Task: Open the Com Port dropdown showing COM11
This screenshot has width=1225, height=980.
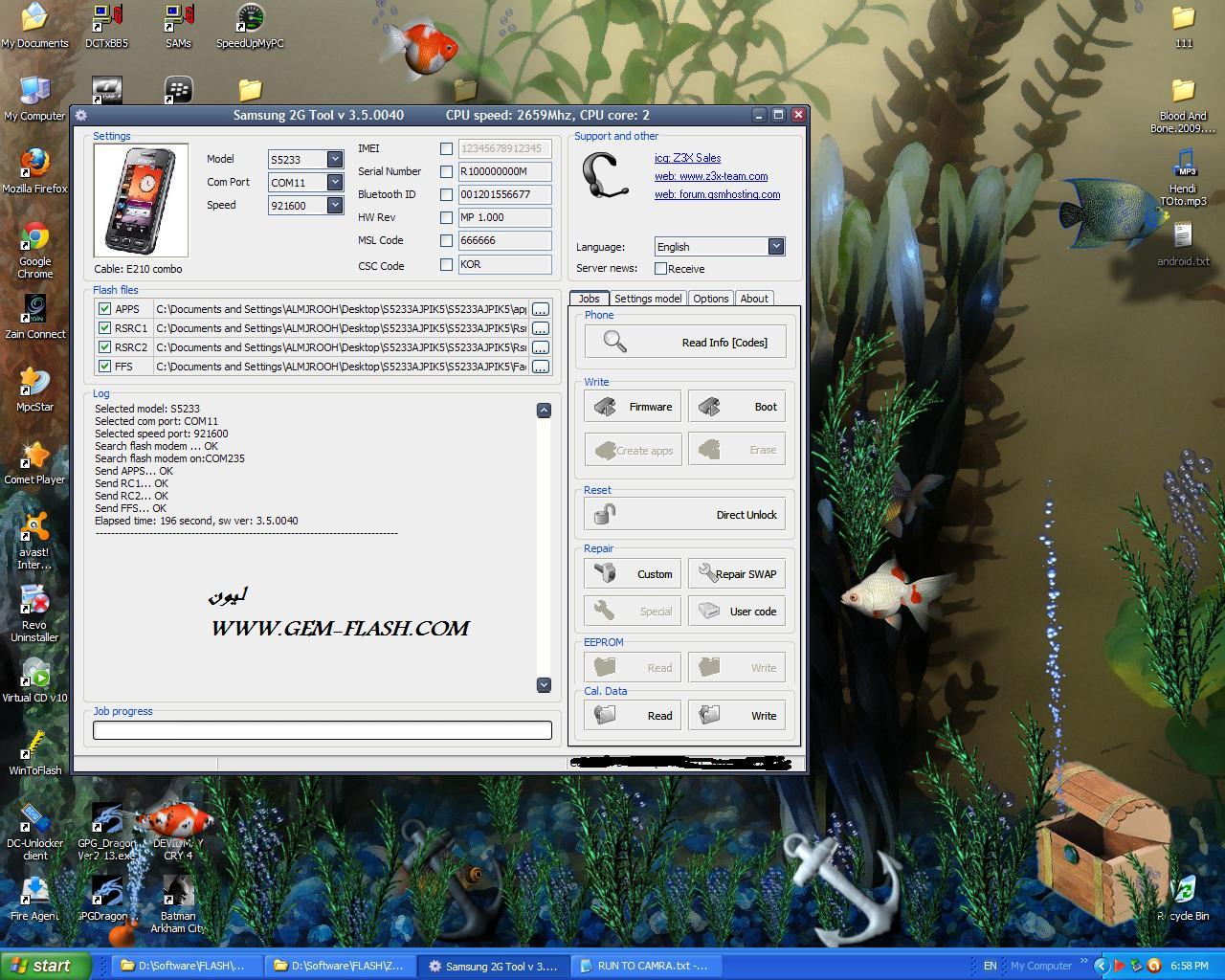Action: point(335,182)
